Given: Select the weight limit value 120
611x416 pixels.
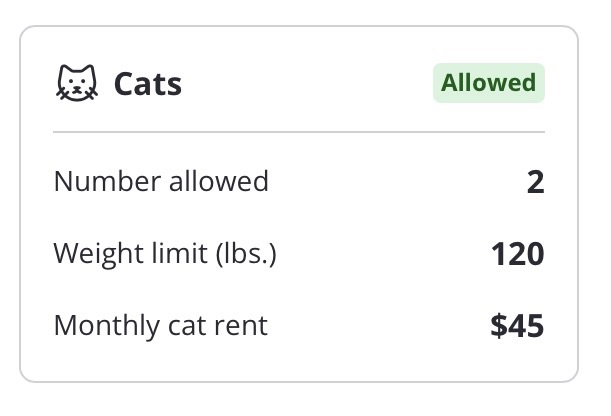Looking at the screenshot, I should point(517,254).
